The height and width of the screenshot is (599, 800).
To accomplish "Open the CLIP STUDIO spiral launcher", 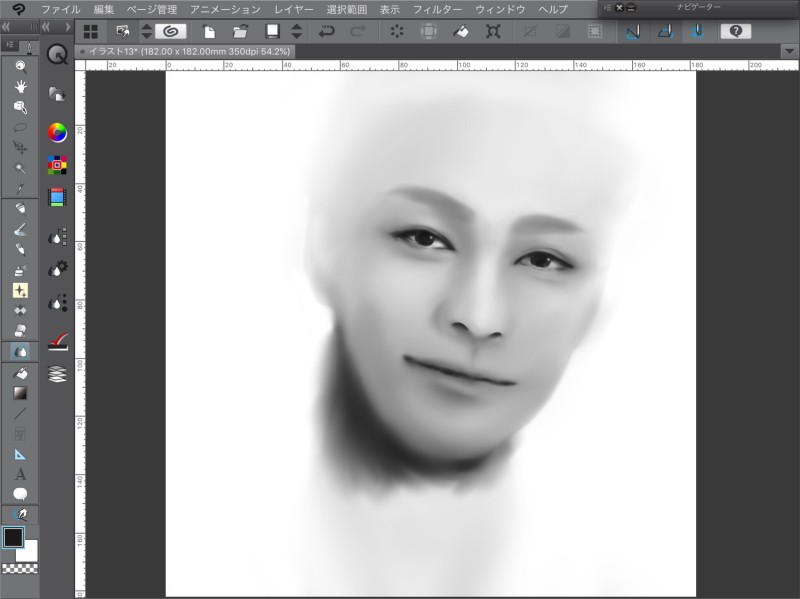I will (x=171, y=32).
